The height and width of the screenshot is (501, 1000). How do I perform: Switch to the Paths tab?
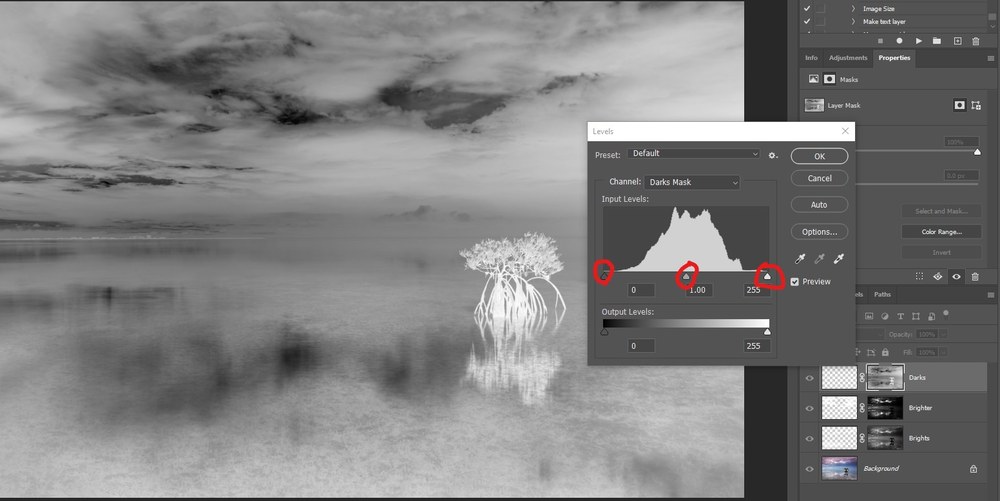click(x=883, y=294)
